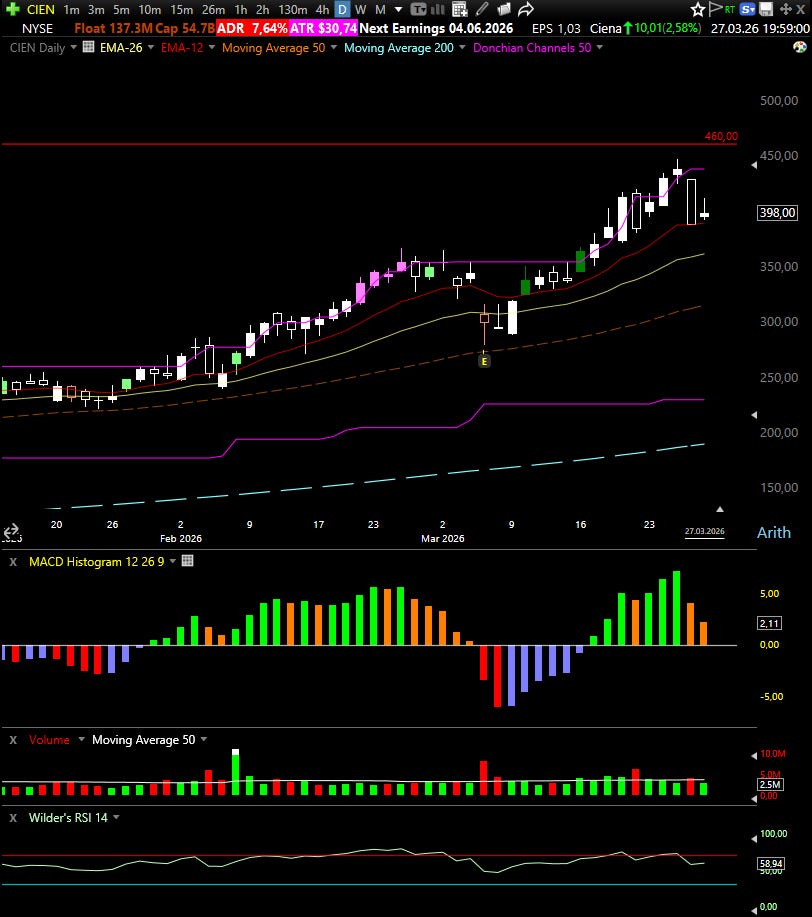Viewport: 812px width, 917px height.
Task: Select the 2h timeframe
Action: pos(263,9)
